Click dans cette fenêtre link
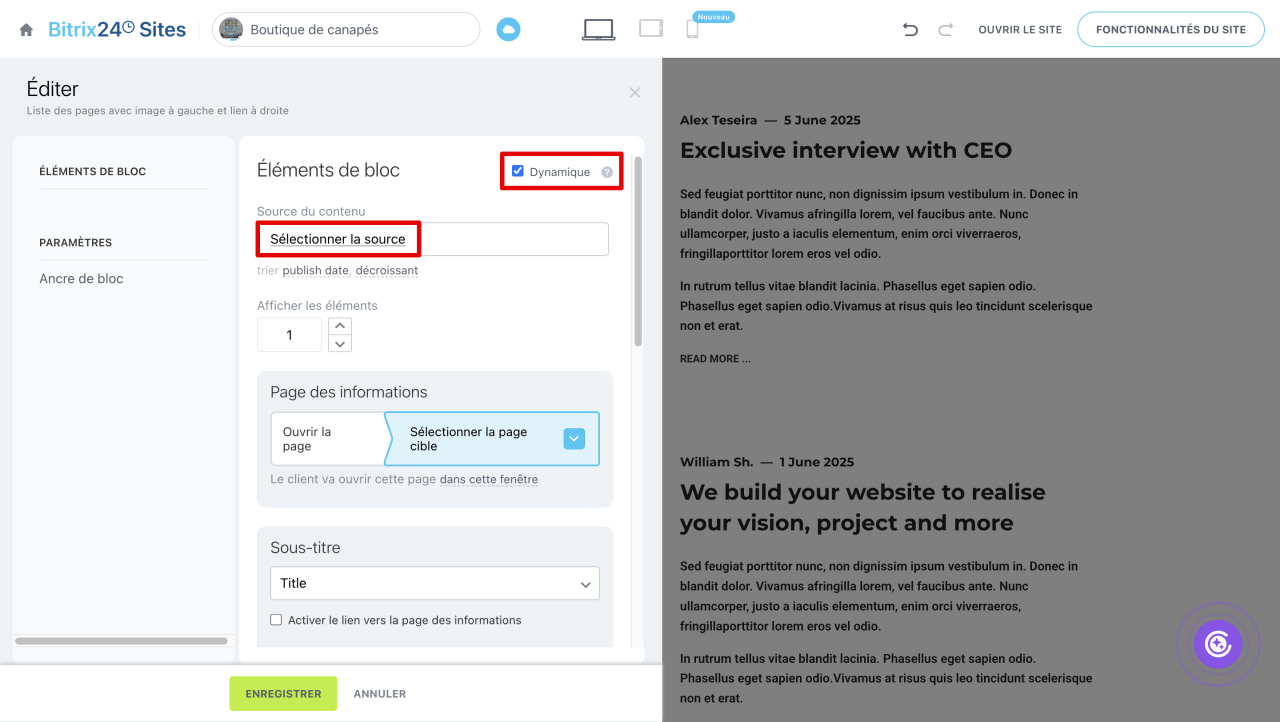1280x722 pixels. click(489, 479)
